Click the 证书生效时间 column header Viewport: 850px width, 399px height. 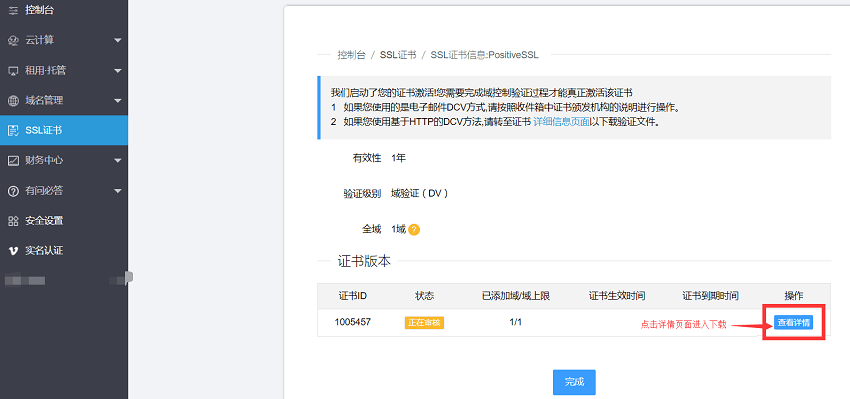pyautogui.click(x=617, y=296)
